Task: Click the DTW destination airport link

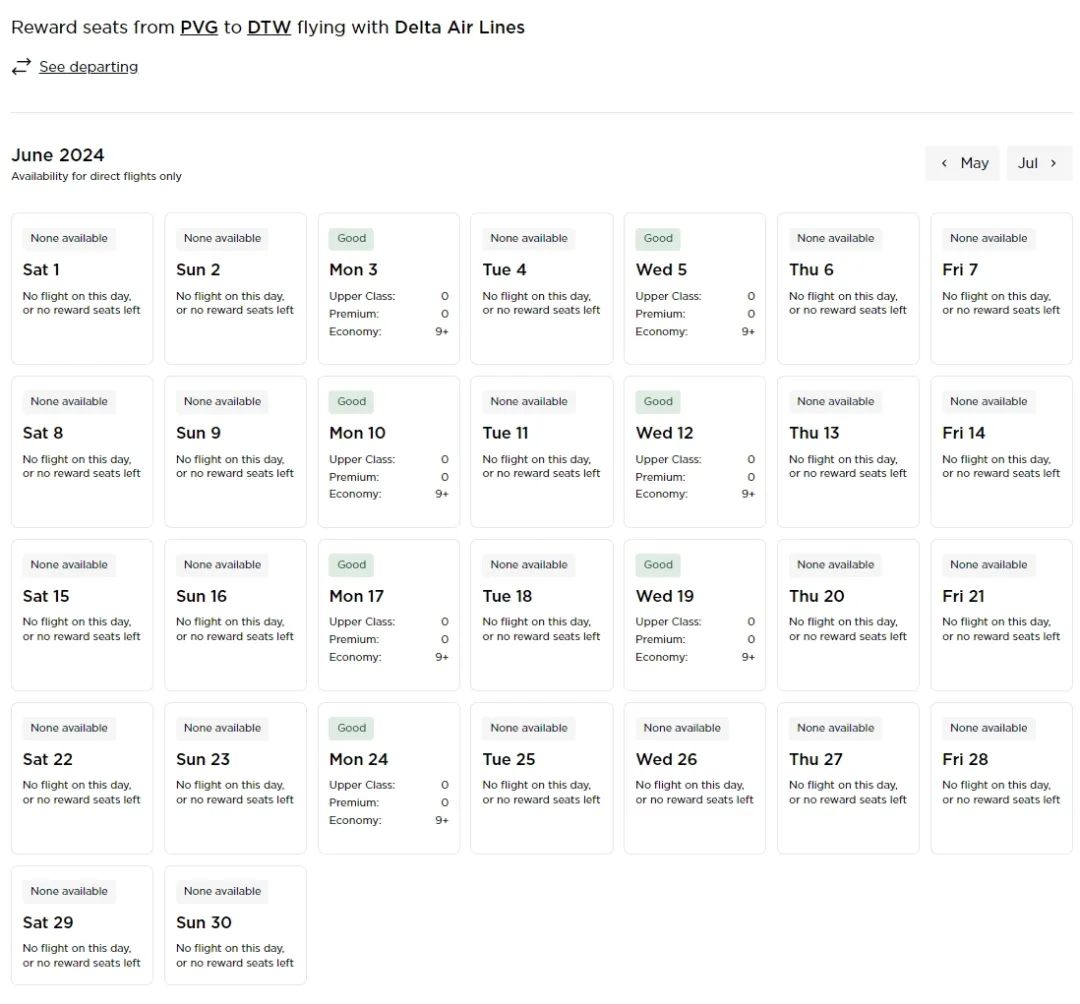Action: 269,27
